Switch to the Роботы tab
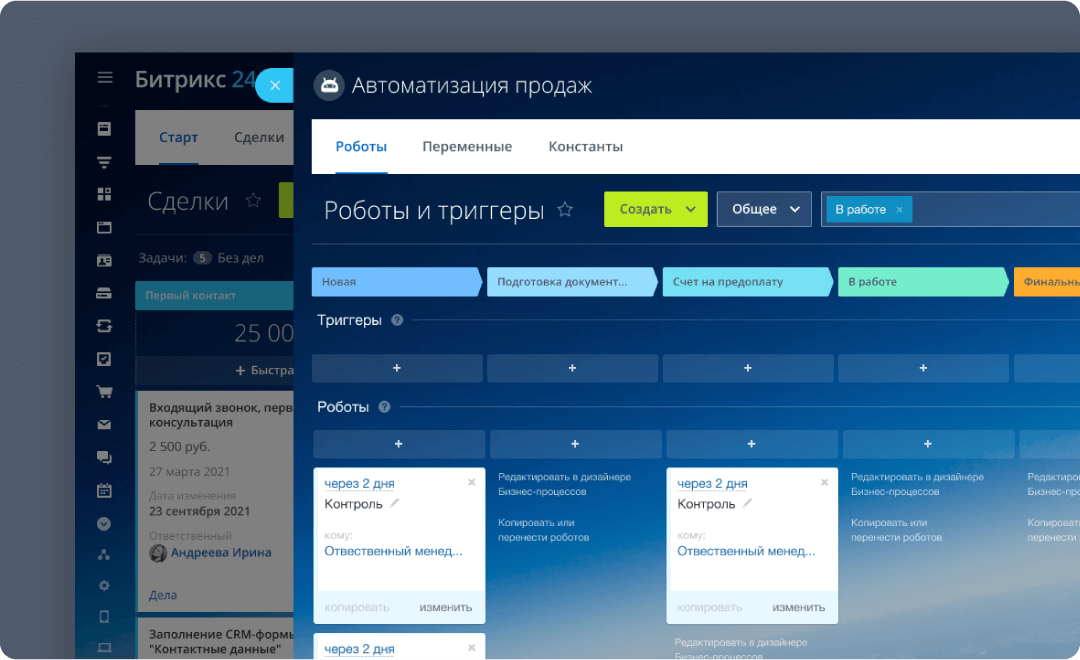1080x660 pixels. (x=361, y=147)
